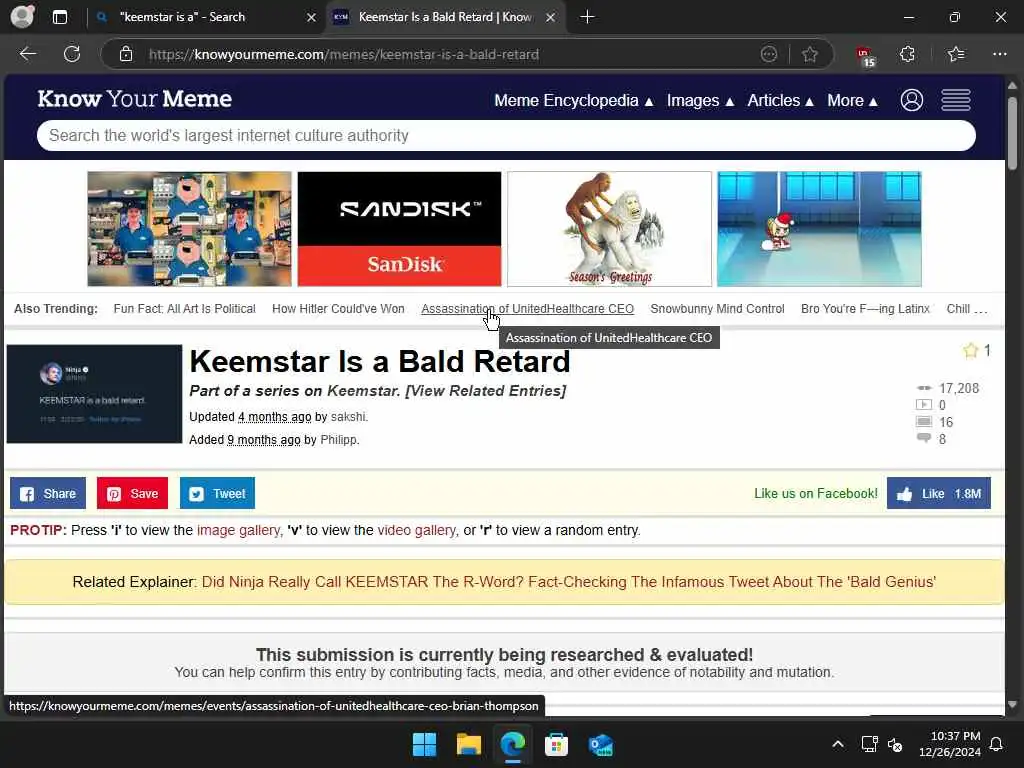1024x768 pixels.
Task: Expand the More menu
Action: [x=852, y=101]
